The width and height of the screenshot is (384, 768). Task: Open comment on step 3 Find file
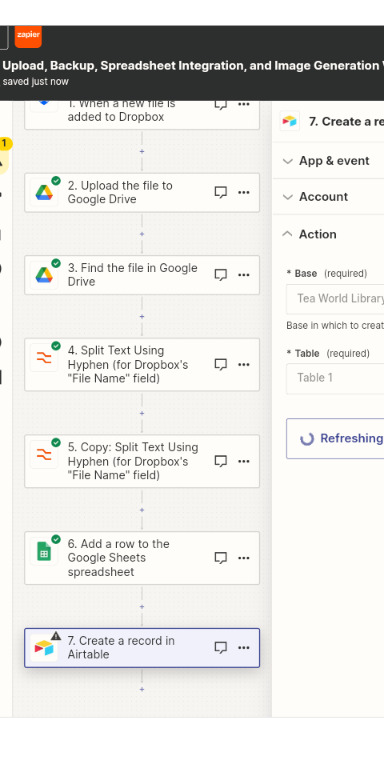(x=221, y=275)
